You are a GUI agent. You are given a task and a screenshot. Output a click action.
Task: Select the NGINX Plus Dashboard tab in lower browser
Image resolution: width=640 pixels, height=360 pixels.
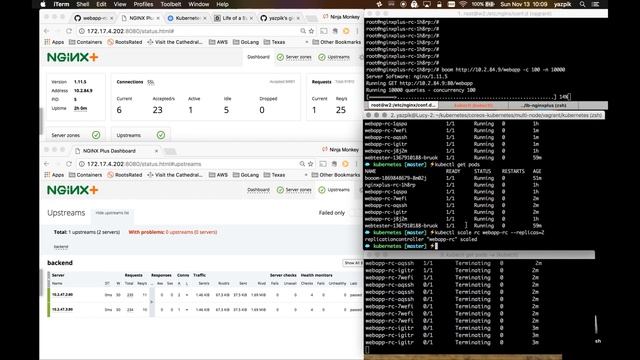(116, 151)
